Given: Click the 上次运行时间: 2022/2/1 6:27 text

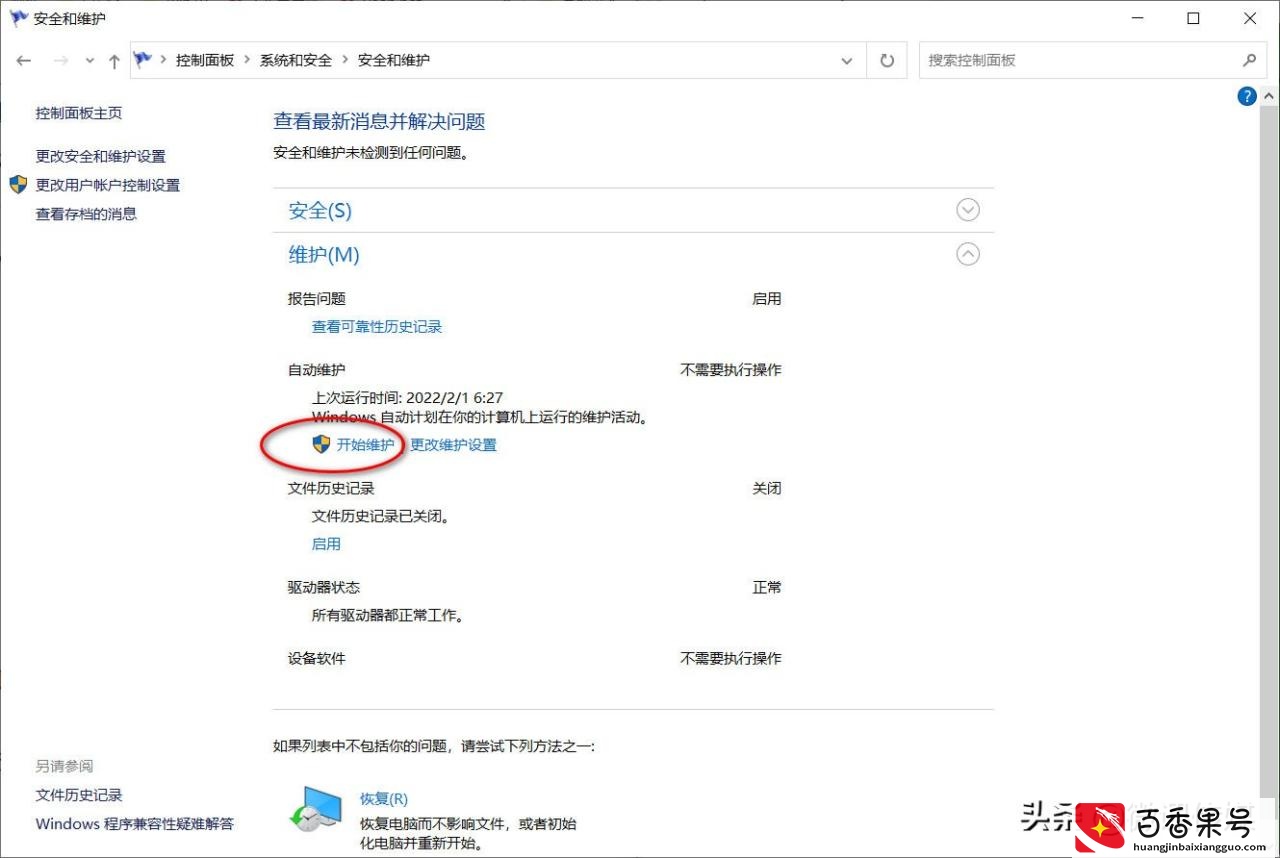Looking at the screenshot, I should click(408, 397).
